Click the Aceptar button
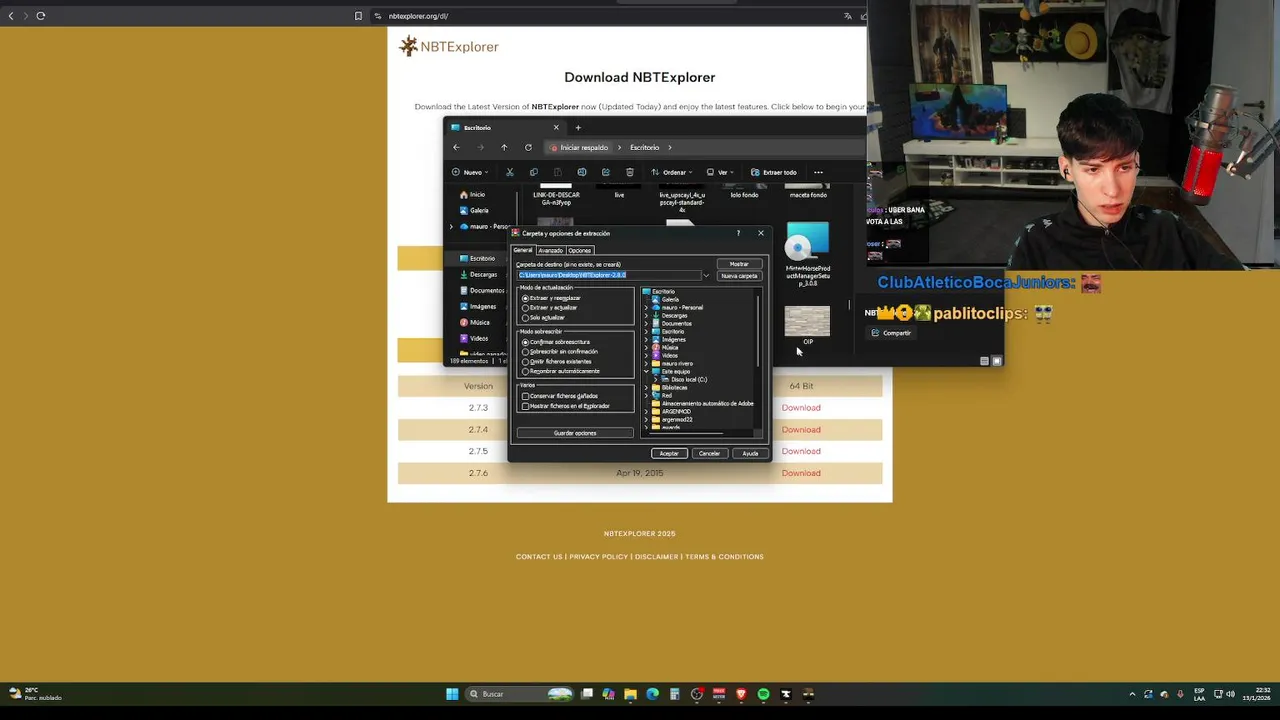Viewport: 1280px width, 720px height. pos(669,453)
